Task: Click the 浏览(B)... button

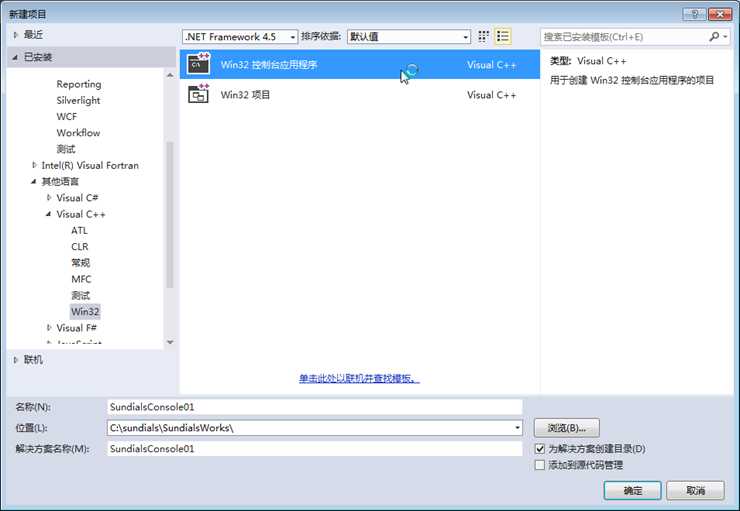Action: point(567,428)
